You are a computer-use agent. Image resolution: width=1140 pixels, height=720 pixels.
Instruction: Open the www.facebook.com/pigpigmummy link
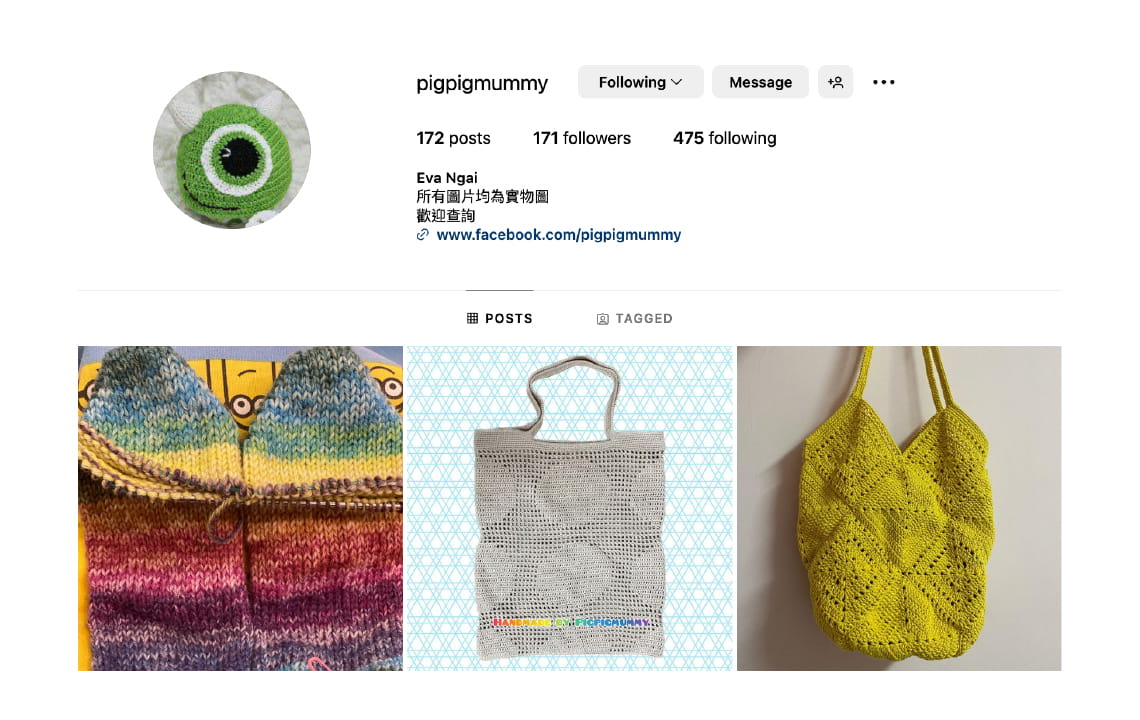(558, 235)
